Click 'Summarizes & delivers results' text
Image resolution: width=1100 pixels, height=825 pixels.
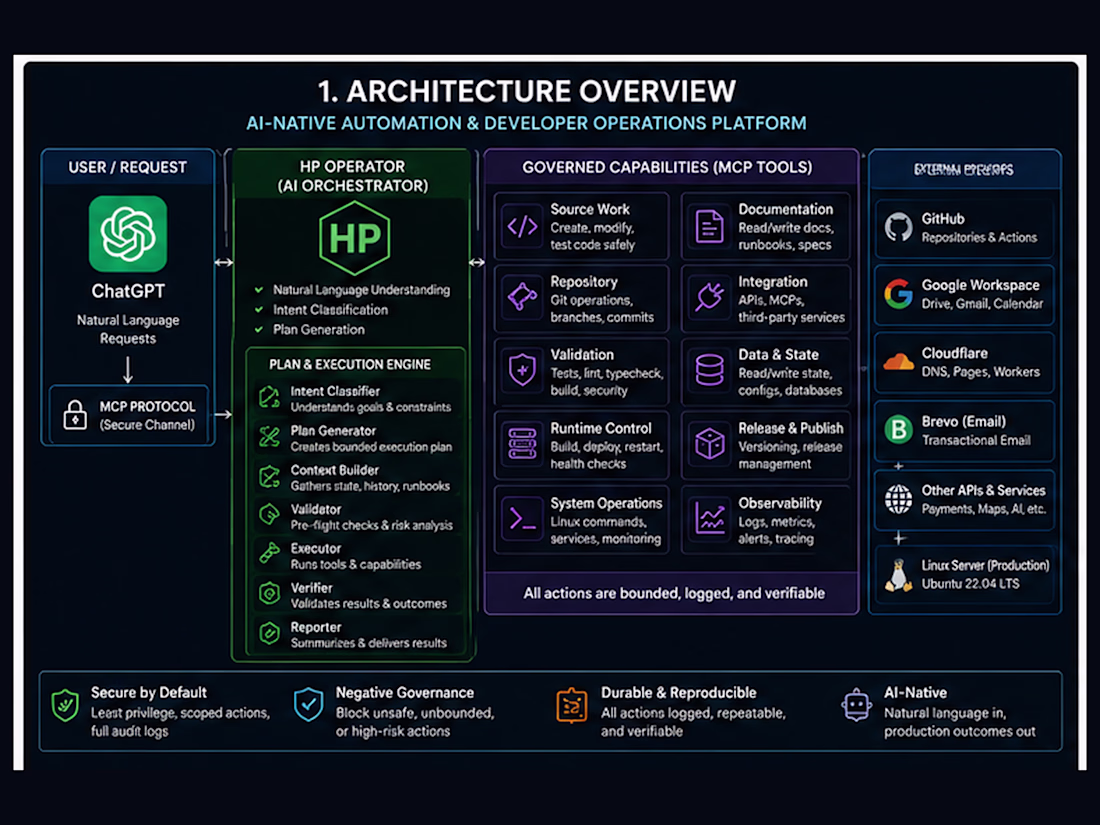tap(368, 643)
